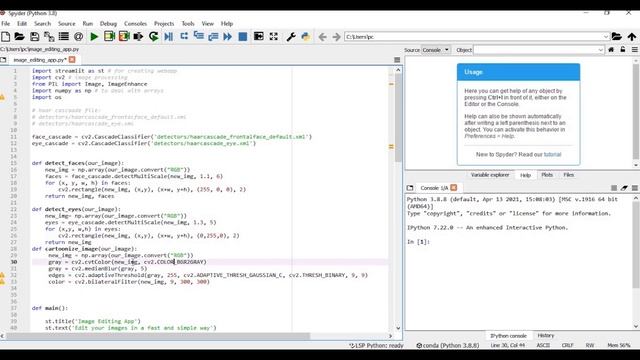The height and width of the screenshot is (360, 640).
Task: Toggle fullscreen mode icon
Action: [273, 37]
